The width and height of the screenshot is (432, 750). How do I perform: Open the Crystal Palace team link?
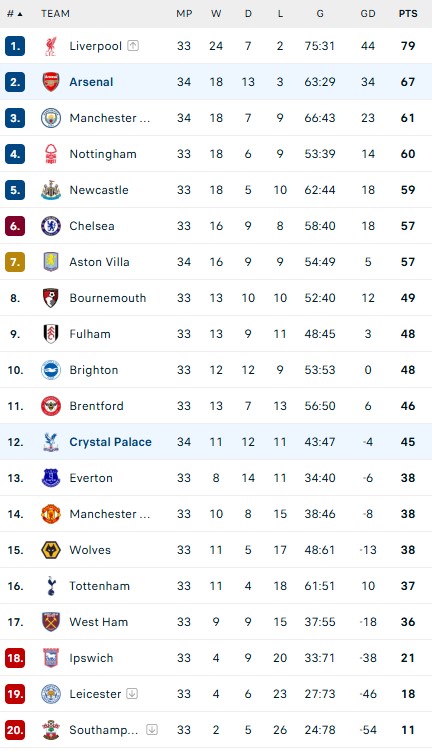(111, 442)
